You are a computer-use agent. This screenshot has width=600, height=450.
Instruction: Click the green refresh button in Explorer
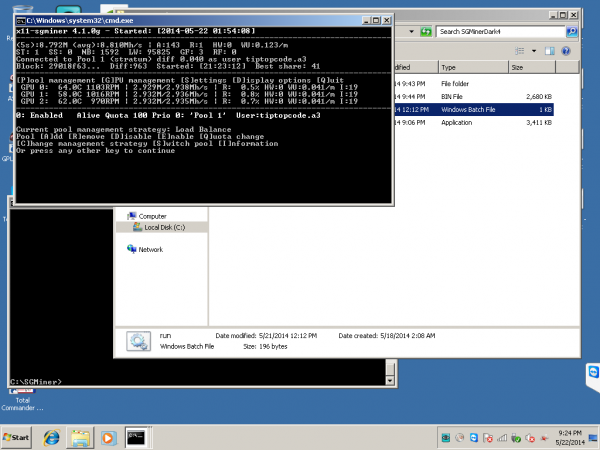426,31
